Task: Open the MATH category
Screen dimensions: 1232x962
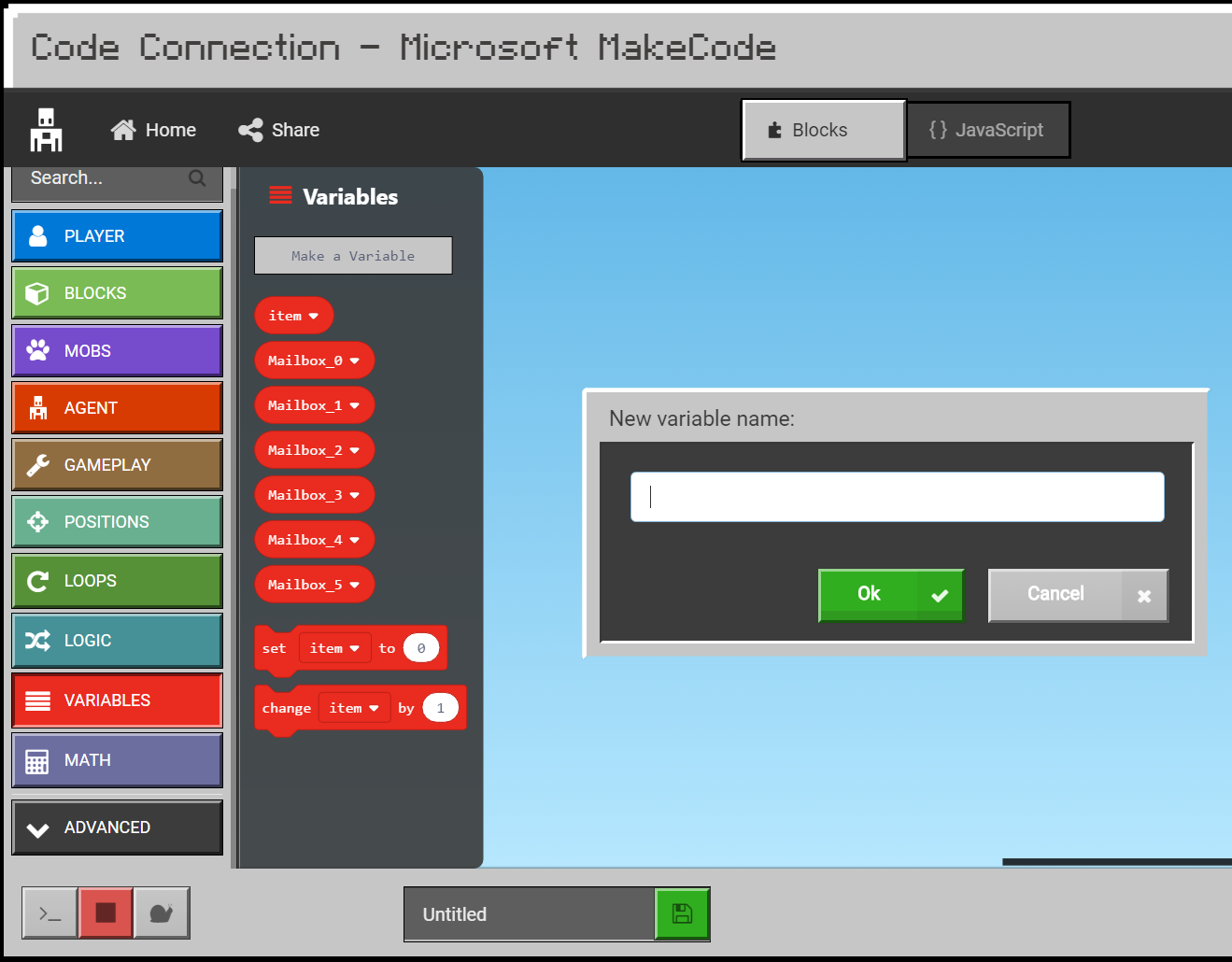Action: click(x=117, y=760)
